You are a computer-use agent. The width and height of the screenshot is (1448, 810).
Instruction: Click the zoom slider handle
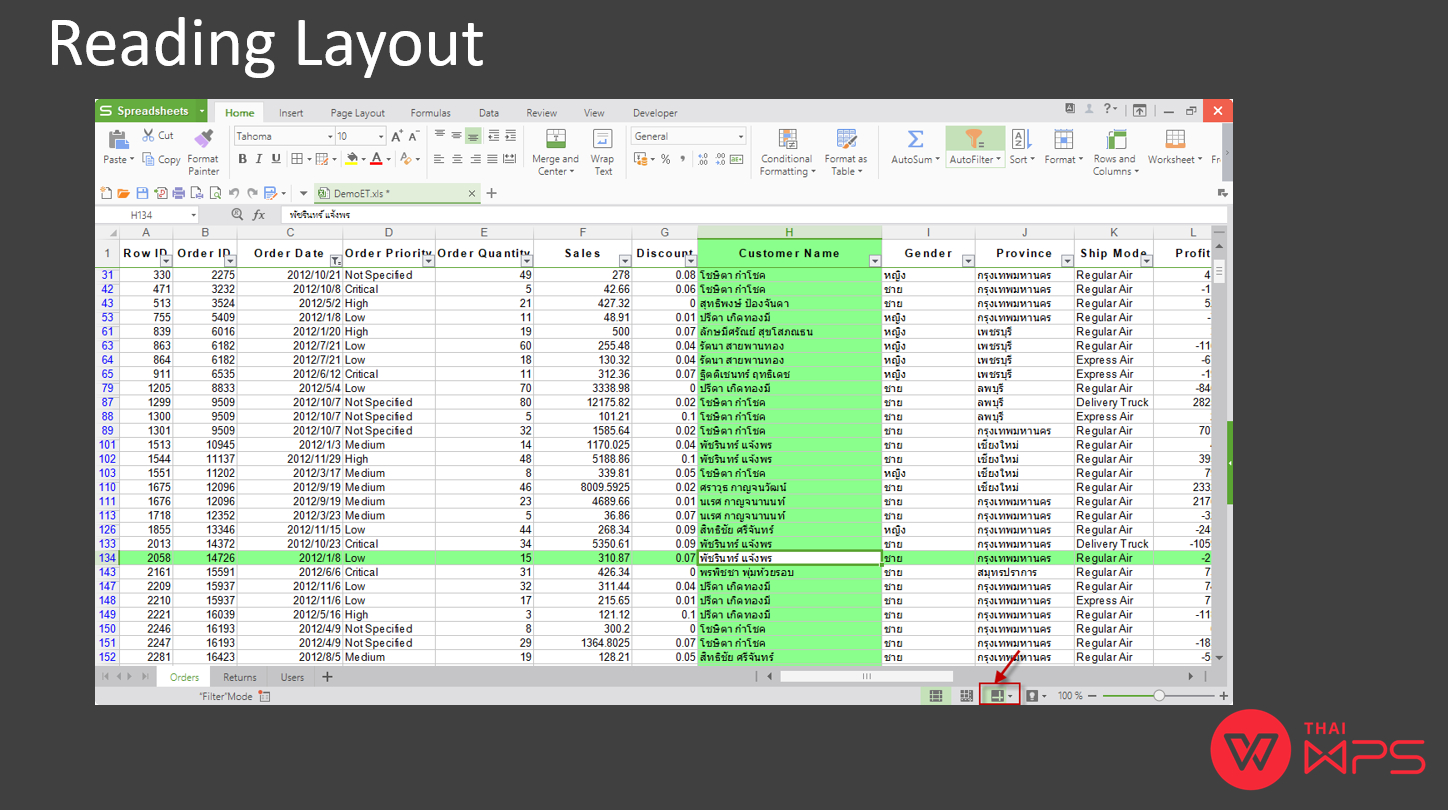[1158, 695]
